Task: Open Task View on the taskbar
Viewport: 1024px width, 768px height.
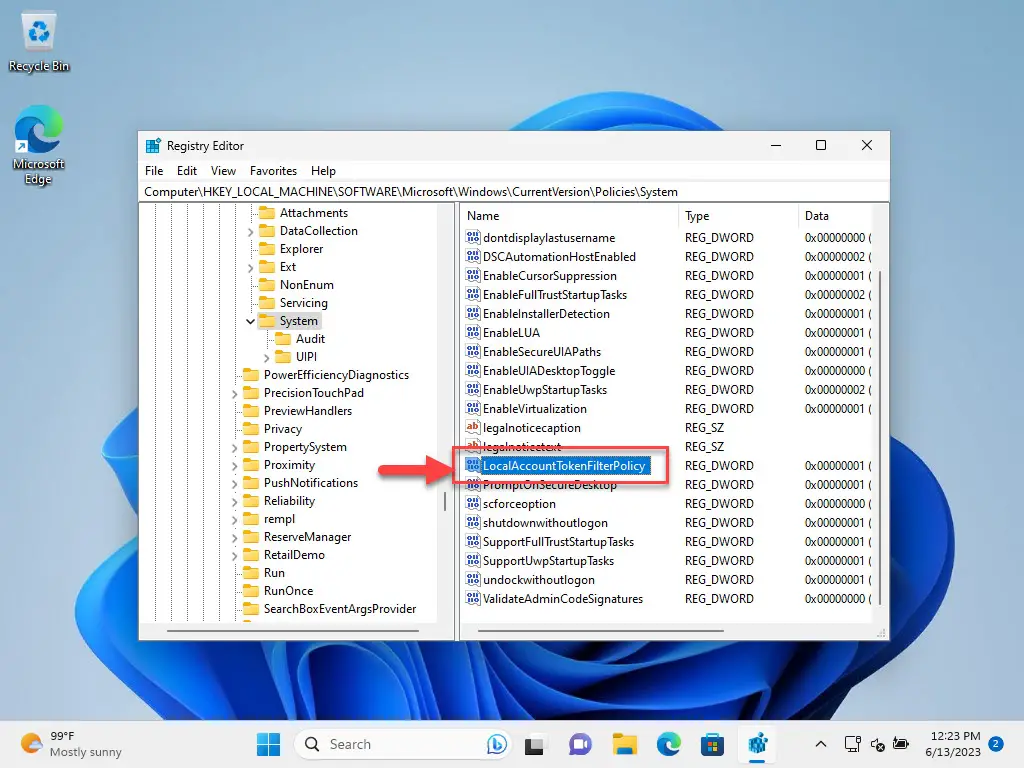Action: [x=534, y=744]
